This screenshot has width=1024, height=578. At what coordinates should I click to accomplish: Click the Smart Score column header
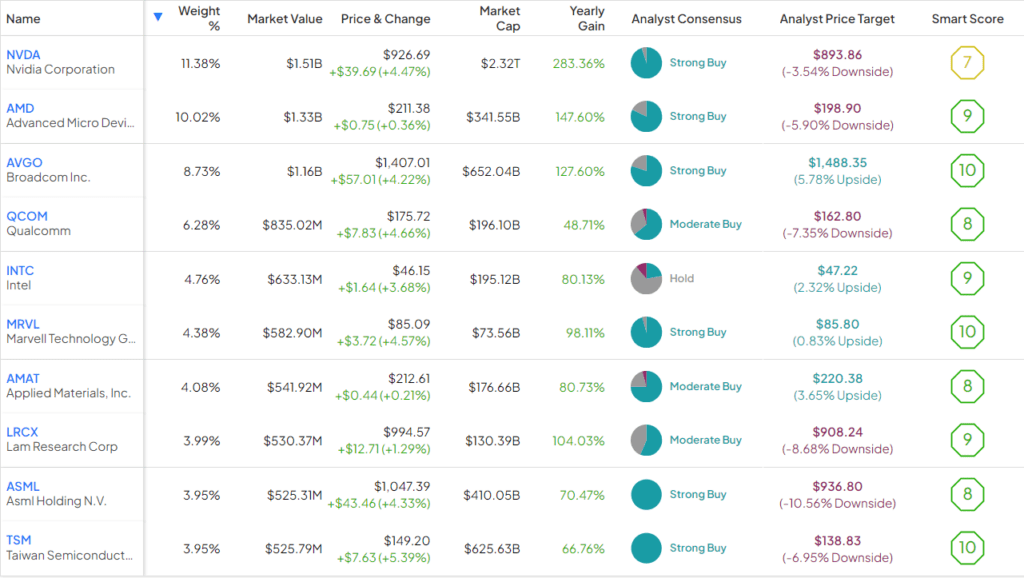(967, 19)
